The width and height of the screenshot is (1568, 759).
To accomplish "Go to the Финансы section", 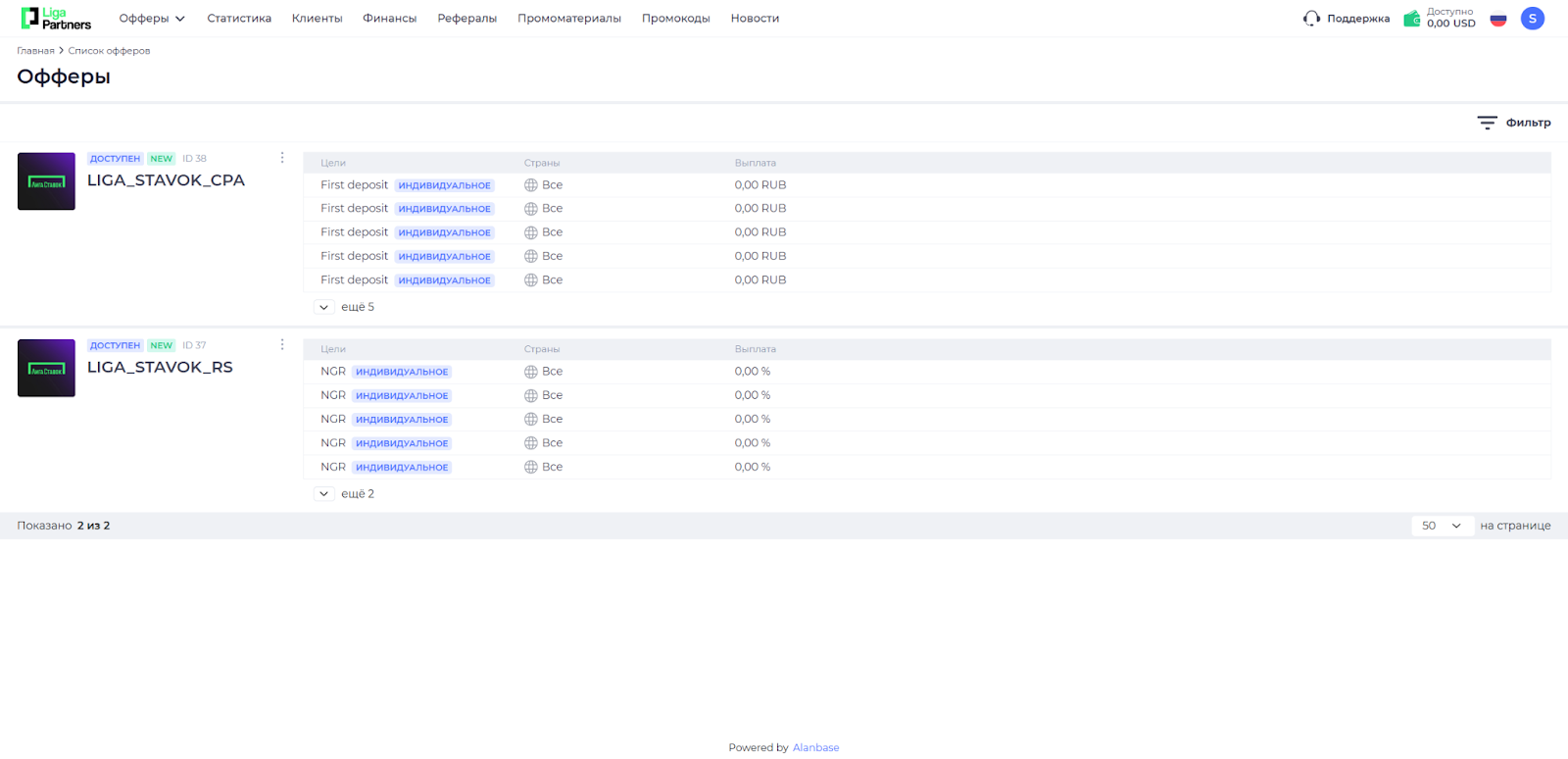I will (390, 18).
